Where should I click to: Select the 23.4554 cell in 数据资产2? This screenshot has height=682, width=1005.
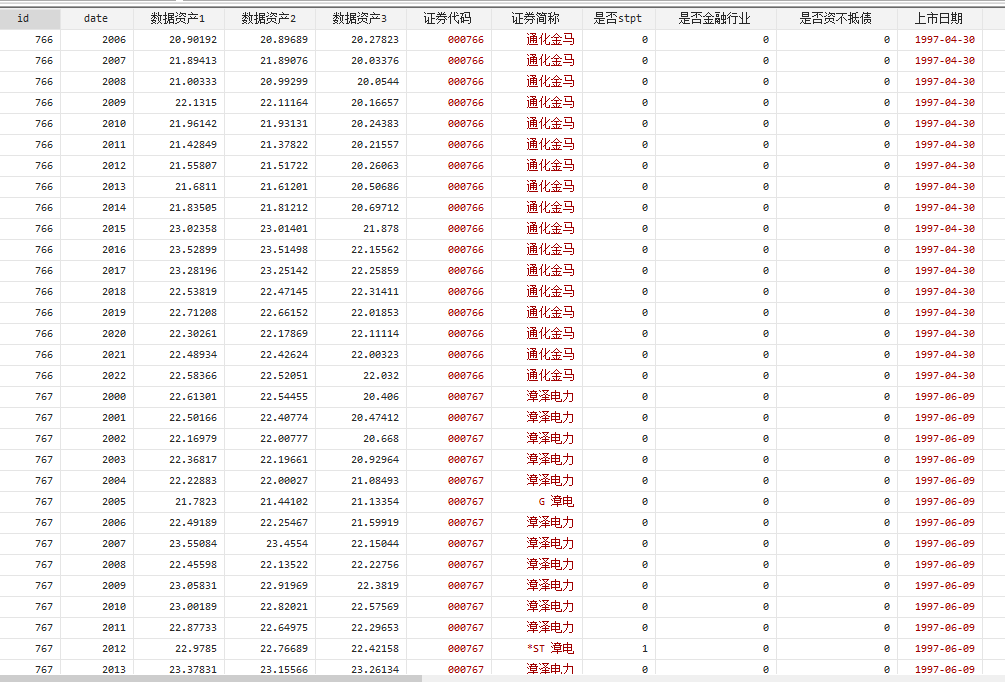pos(287,543)
